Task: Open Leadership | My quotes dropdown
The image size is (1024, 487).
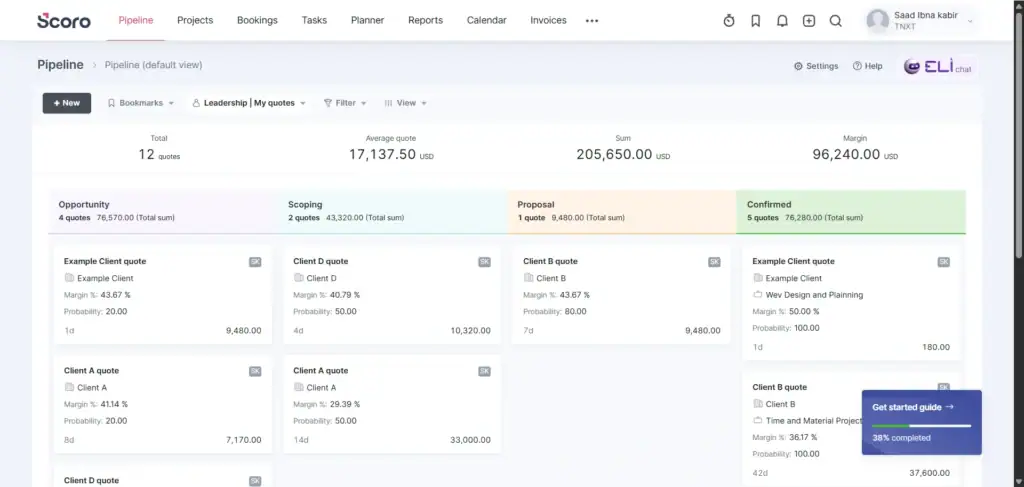Action: click(x=249, y=103)
